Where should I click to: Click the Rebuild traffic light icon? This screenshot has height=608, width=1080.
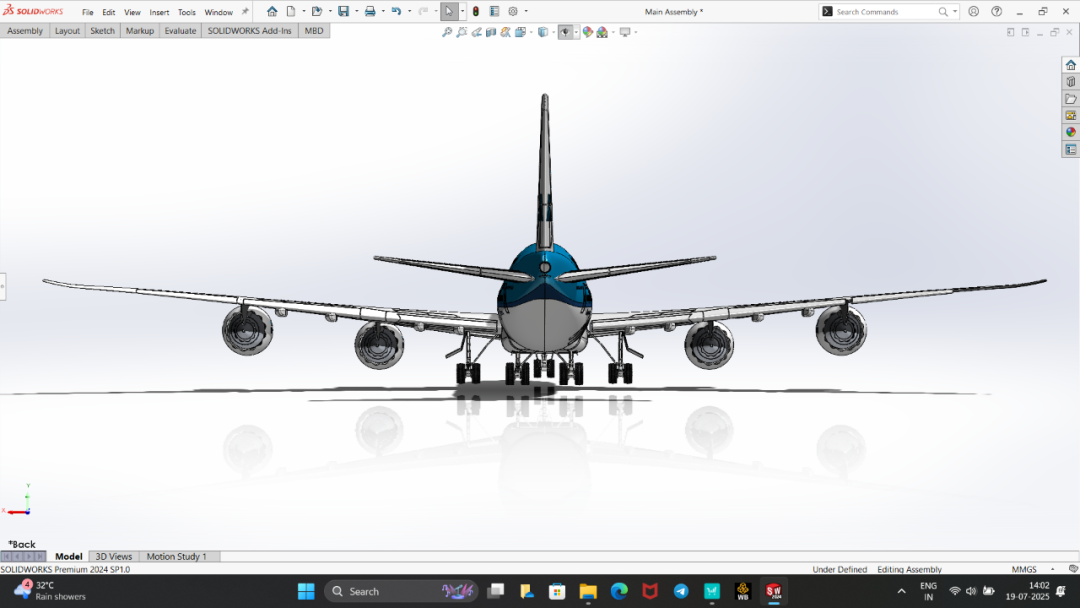pos(475,12)
